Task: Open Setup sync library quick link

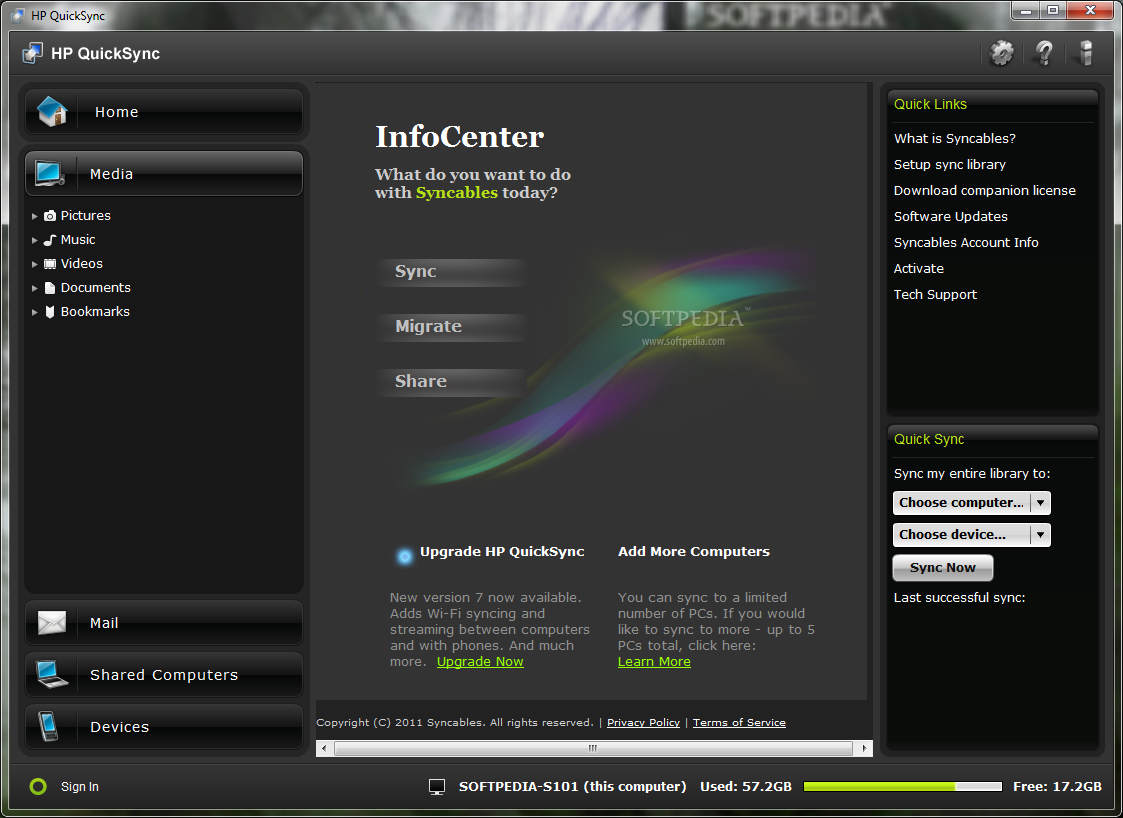Action: pyautogui.click(x=950, y=165)
